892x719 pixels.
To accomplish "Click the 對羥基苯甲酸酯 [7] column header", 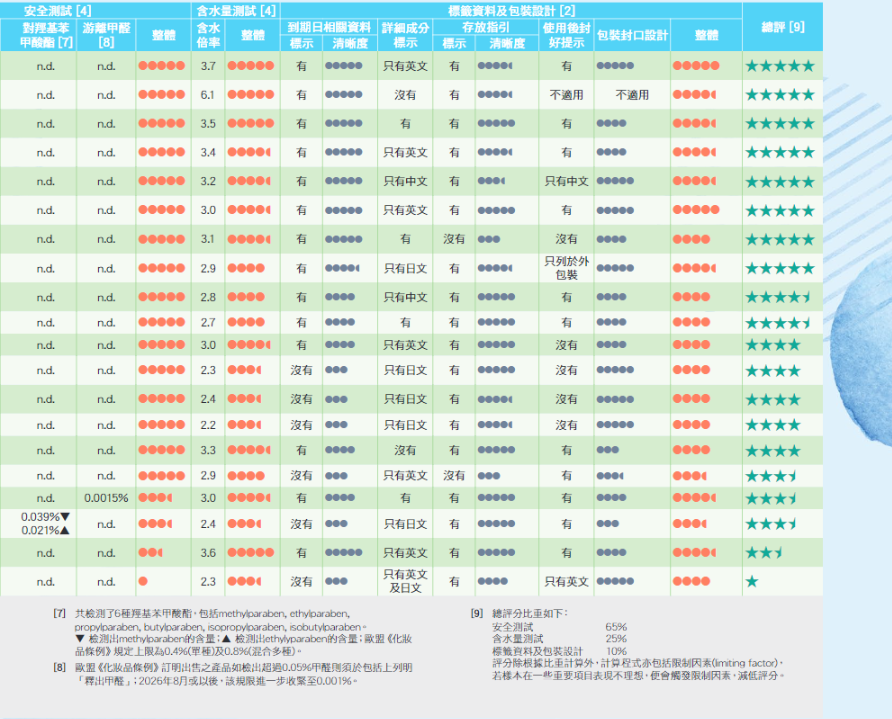I will (38, 35).
